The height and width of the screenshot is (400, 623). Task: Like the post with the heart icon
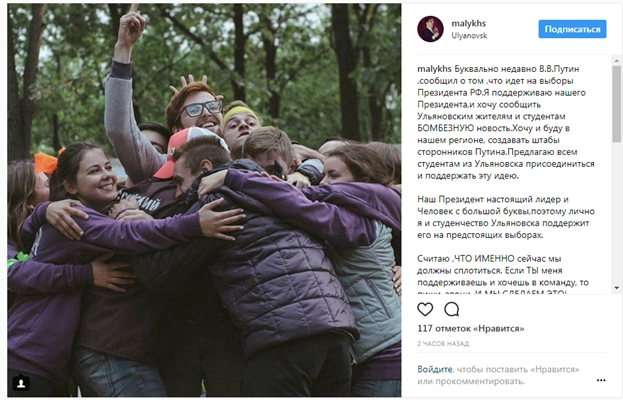click(x=425, y=309)
